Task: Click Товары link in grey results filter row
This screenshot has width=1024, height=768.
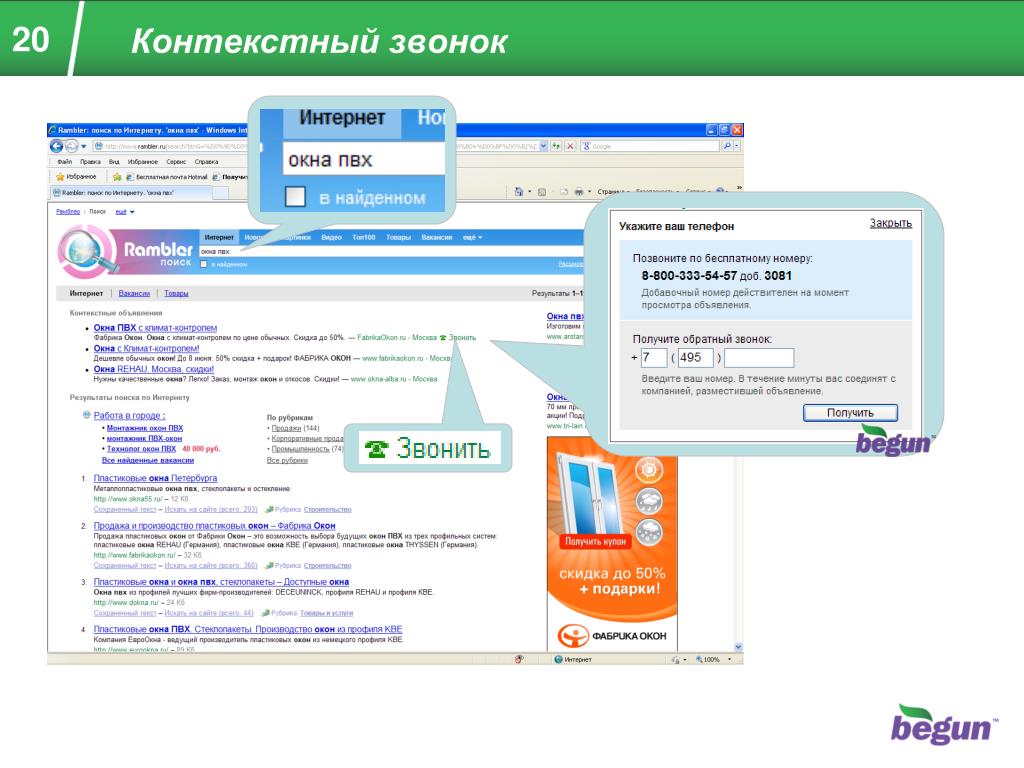Action: click(176, 293)
